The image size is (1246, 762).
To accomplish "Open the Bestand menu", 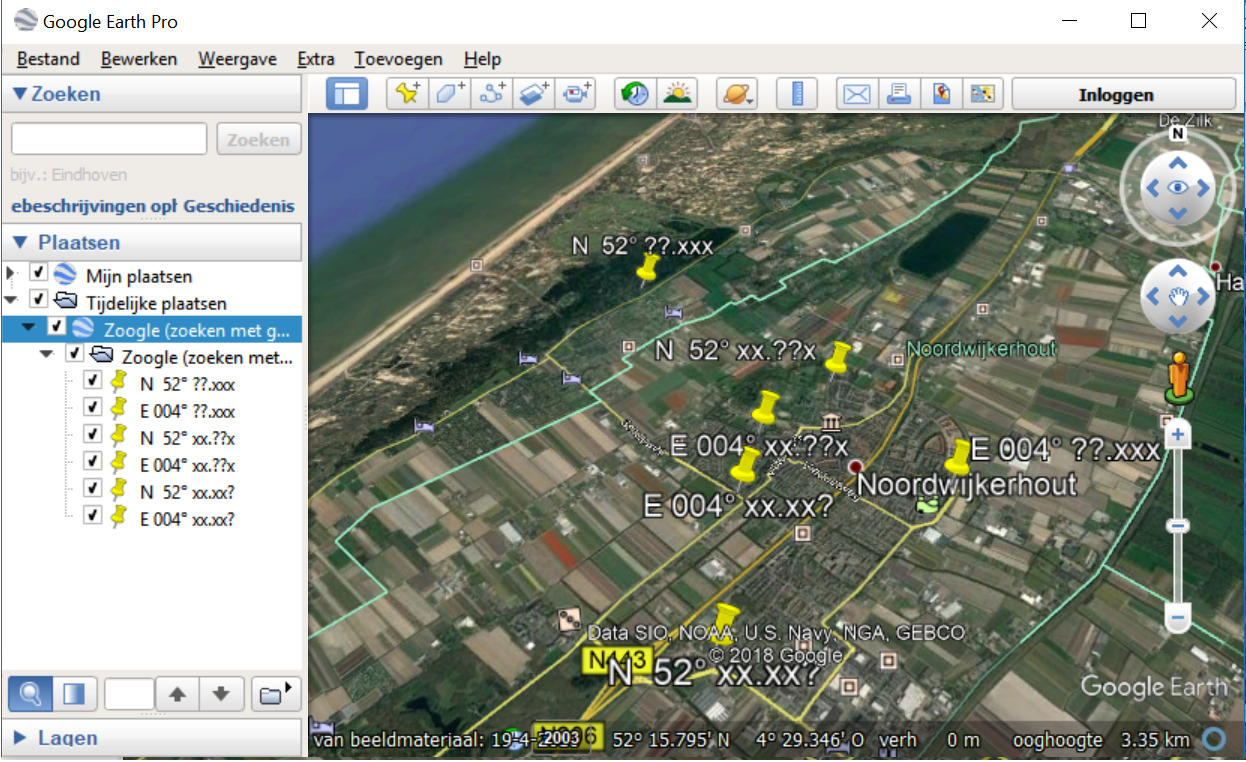I will click(x=48, y=59).
